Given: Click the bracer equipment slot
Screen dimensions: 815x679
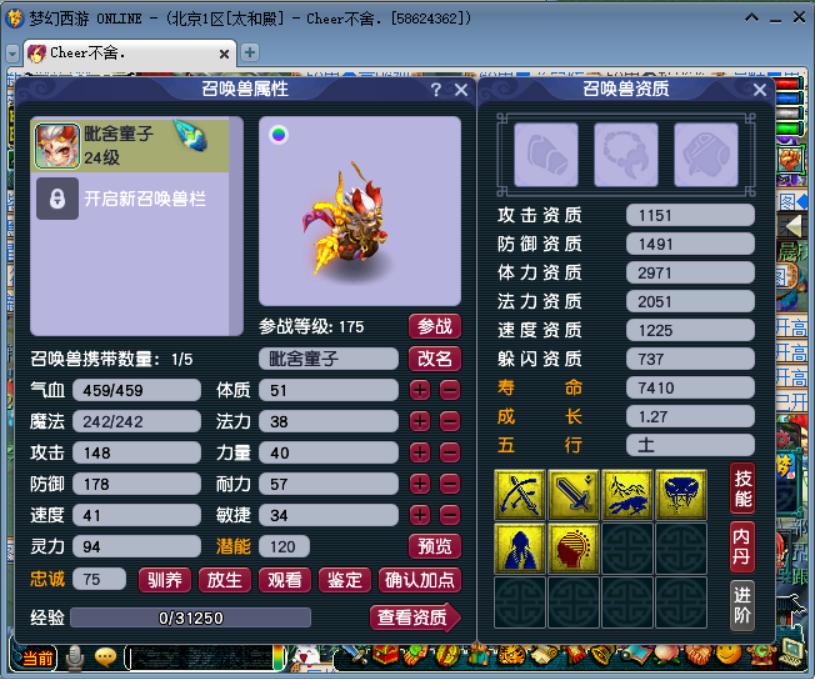Looking at the screenshot, I should pos(546,154).
